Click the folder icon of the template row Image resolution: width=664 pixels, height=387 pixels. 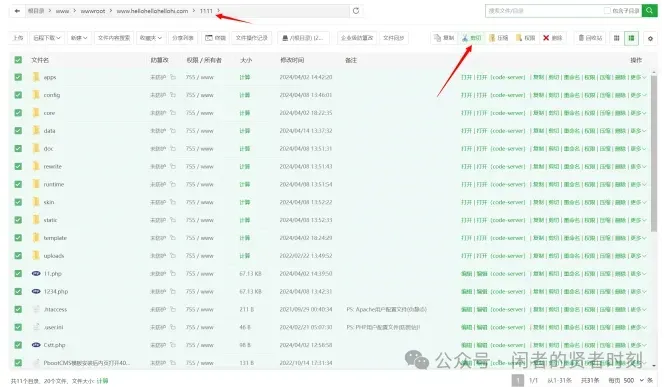click(x=36, y=238)
